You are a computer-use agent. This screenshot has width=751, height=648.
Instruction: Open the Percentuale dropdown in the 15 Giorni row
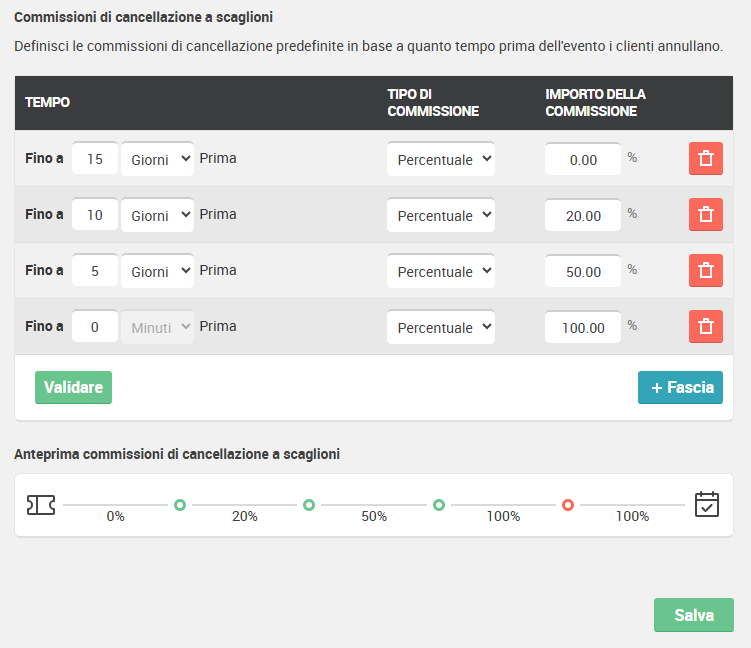coord(441,159)
